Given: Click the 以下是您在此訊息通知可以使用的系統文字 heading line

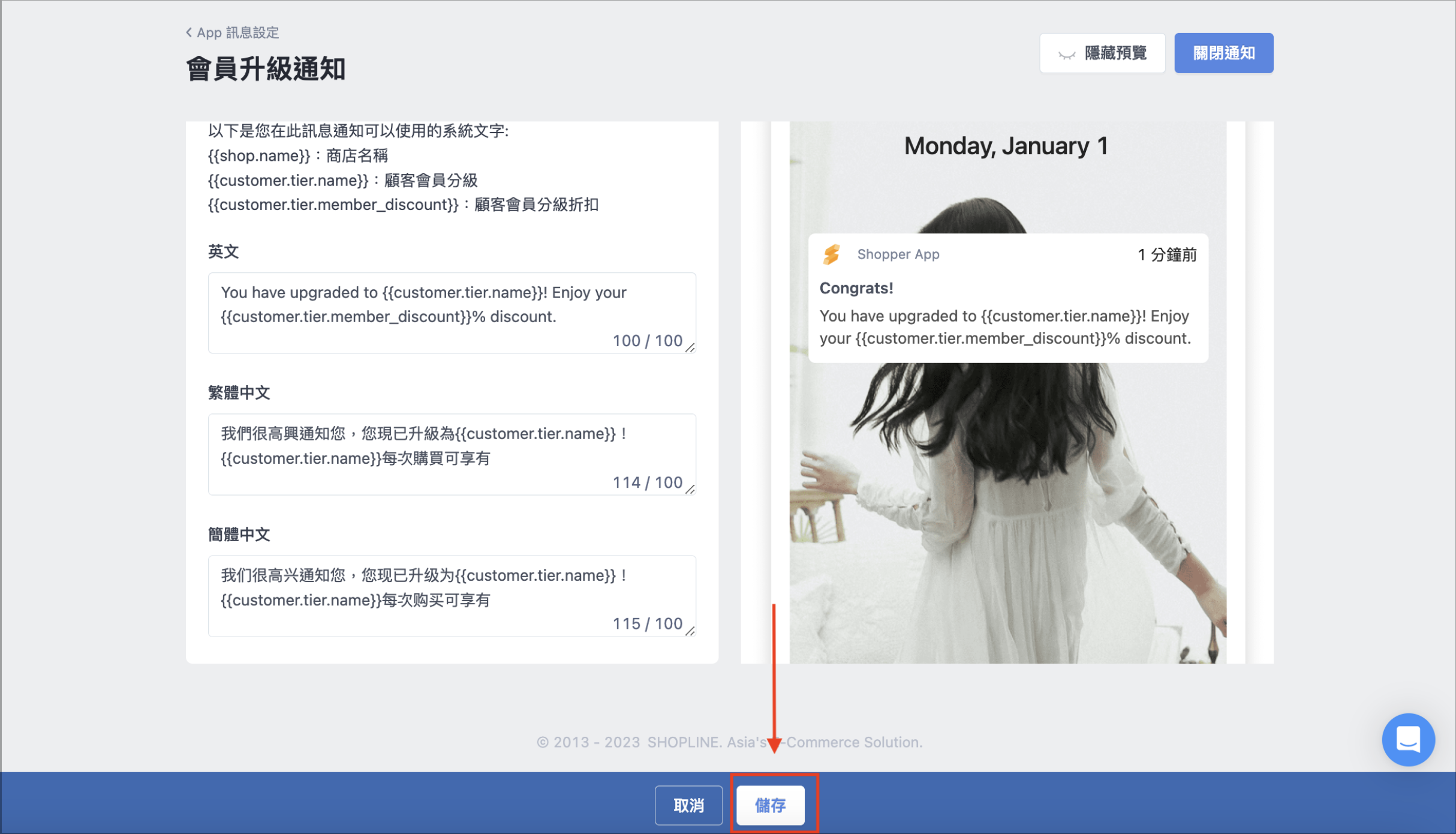Looking at the screenshot, I should pos(358,131).
